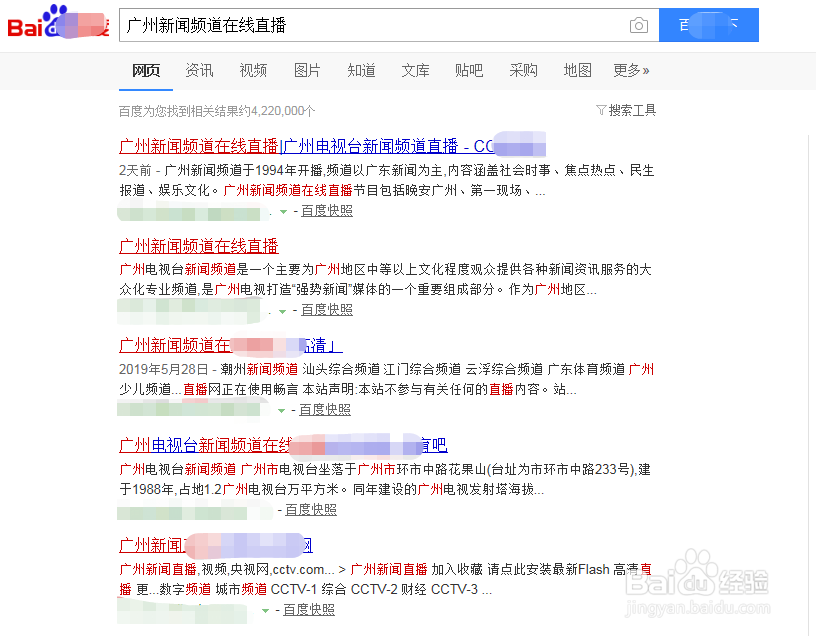
Task: Open result 广州新闻频道在线直播|广州电视台新闻频道直播
Action: 332,146
